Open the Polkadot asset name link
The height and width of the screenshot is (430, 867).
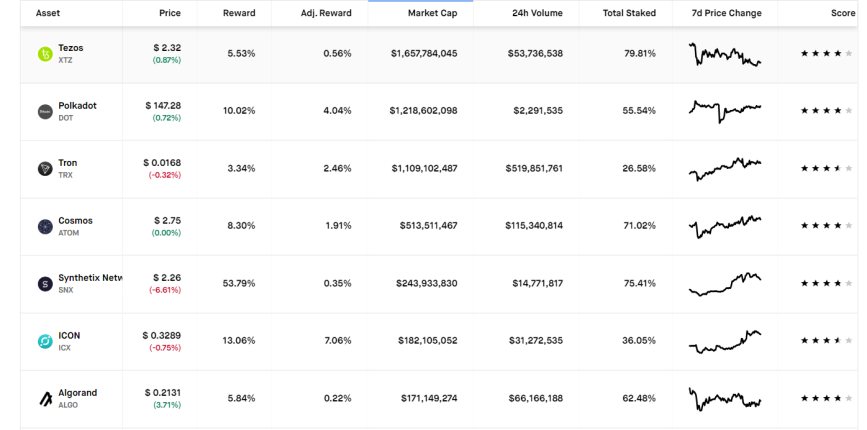[x=77, y=106]
